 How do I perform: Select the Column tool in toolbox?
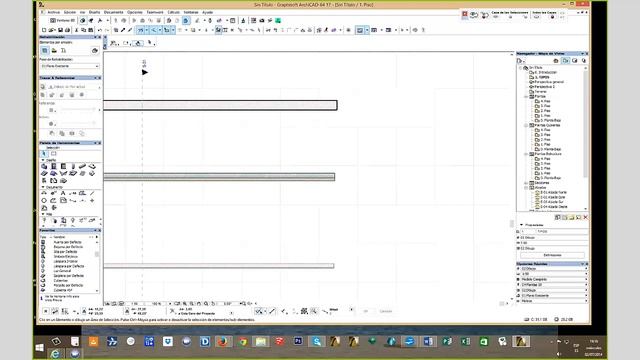click(73, 167)
